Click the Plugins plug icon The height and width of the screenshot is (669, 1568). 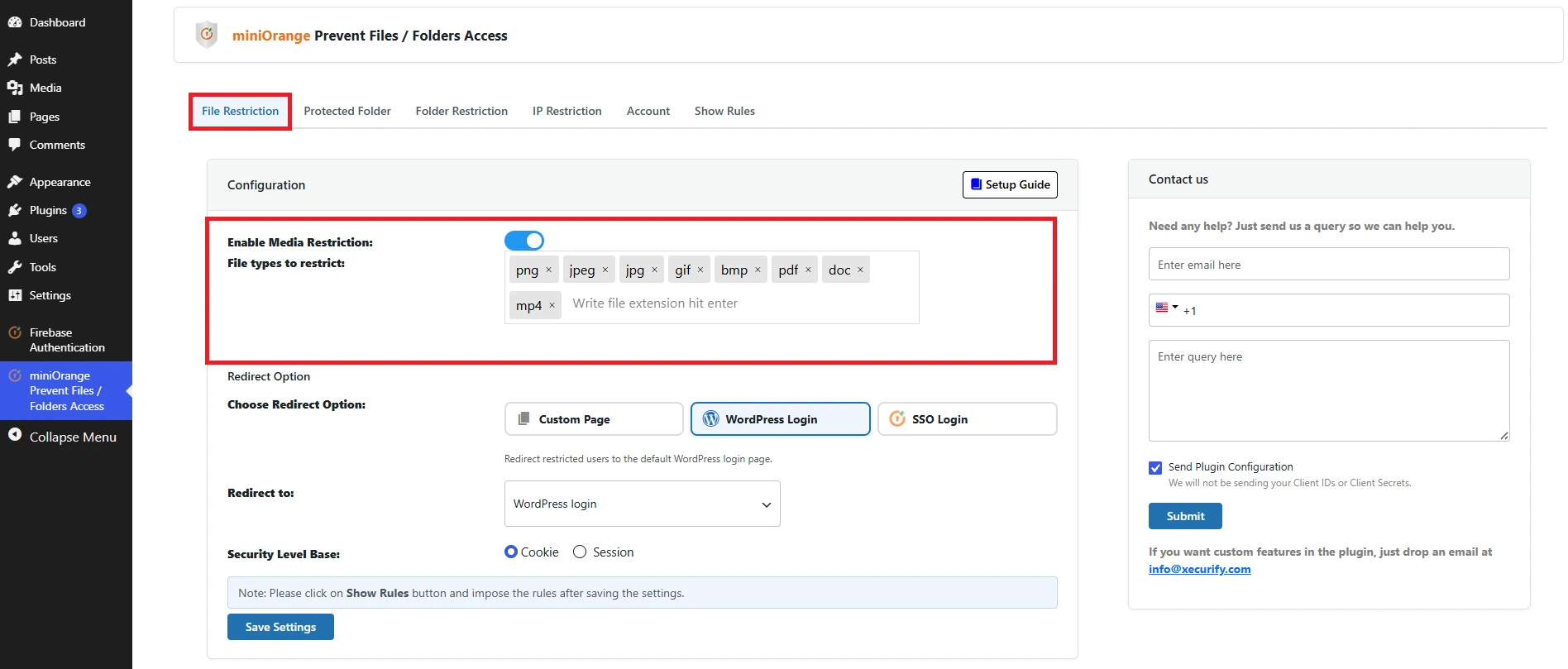click(15, 210)
